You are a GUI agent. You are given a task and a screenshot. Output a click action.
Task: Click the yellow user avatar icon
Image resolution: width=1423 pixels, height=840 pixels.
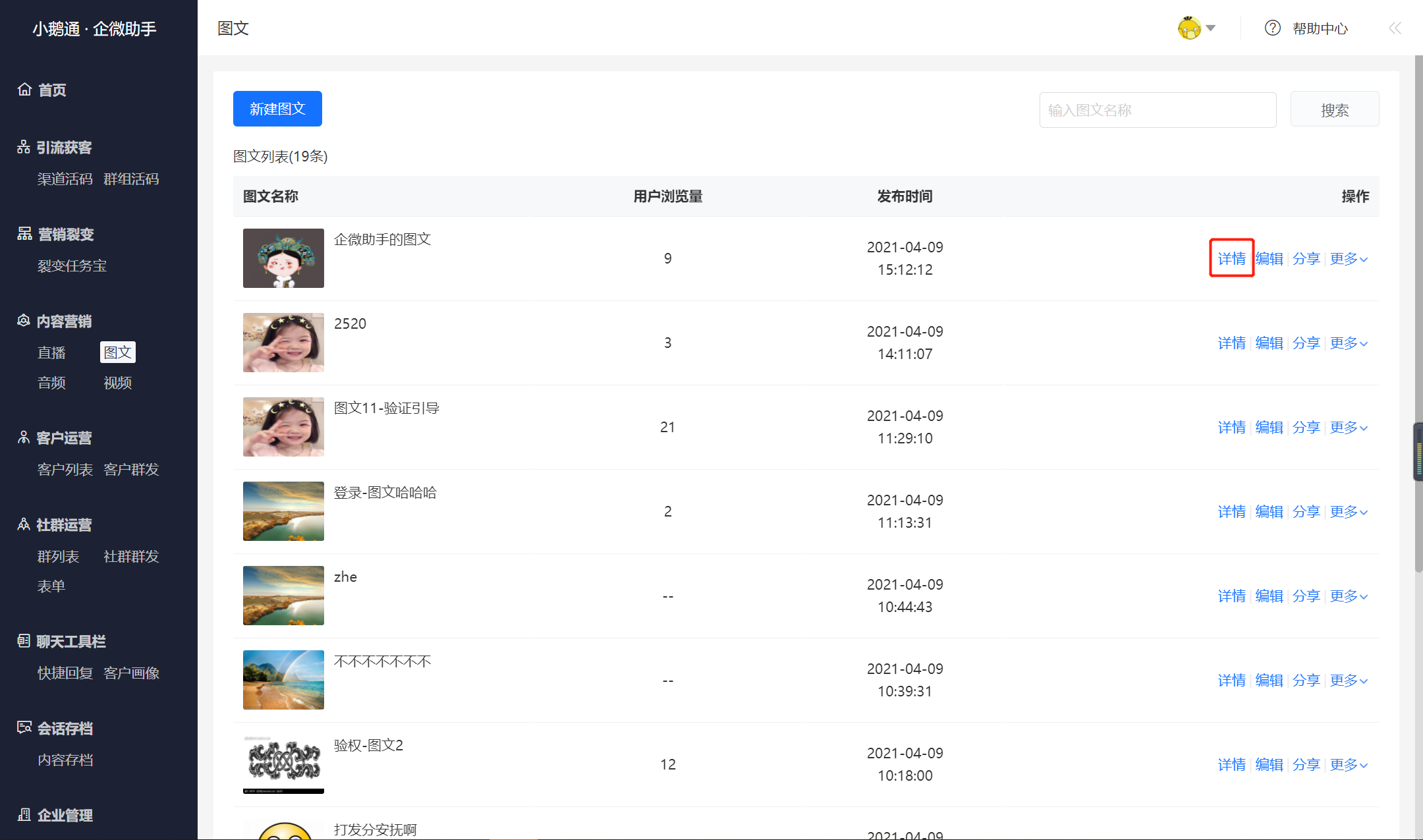[x=1189, y=28]
